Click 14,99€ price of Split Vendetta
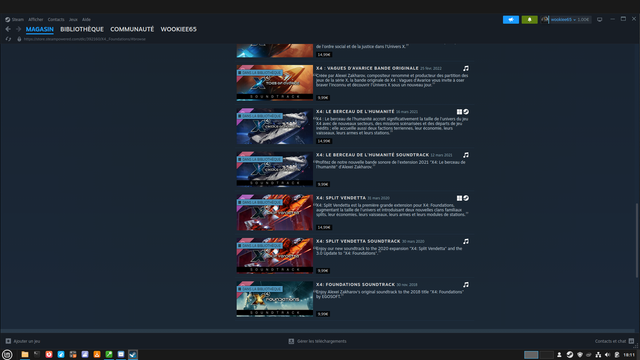Screen dimensions: 640x360 tap(324, 227)
